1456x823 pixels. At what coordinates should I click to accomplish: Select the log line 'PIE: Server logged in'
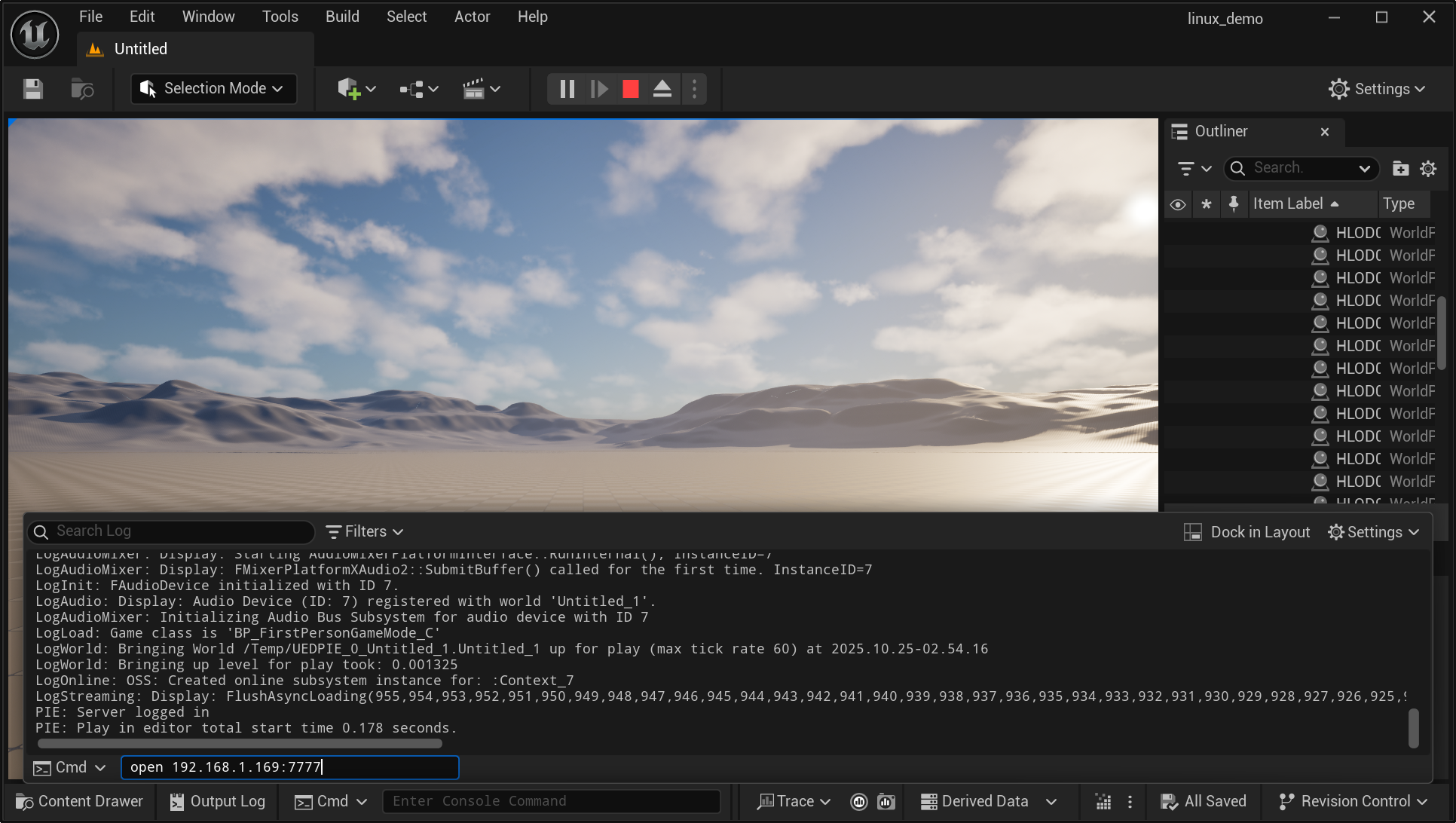click(122, 712)
